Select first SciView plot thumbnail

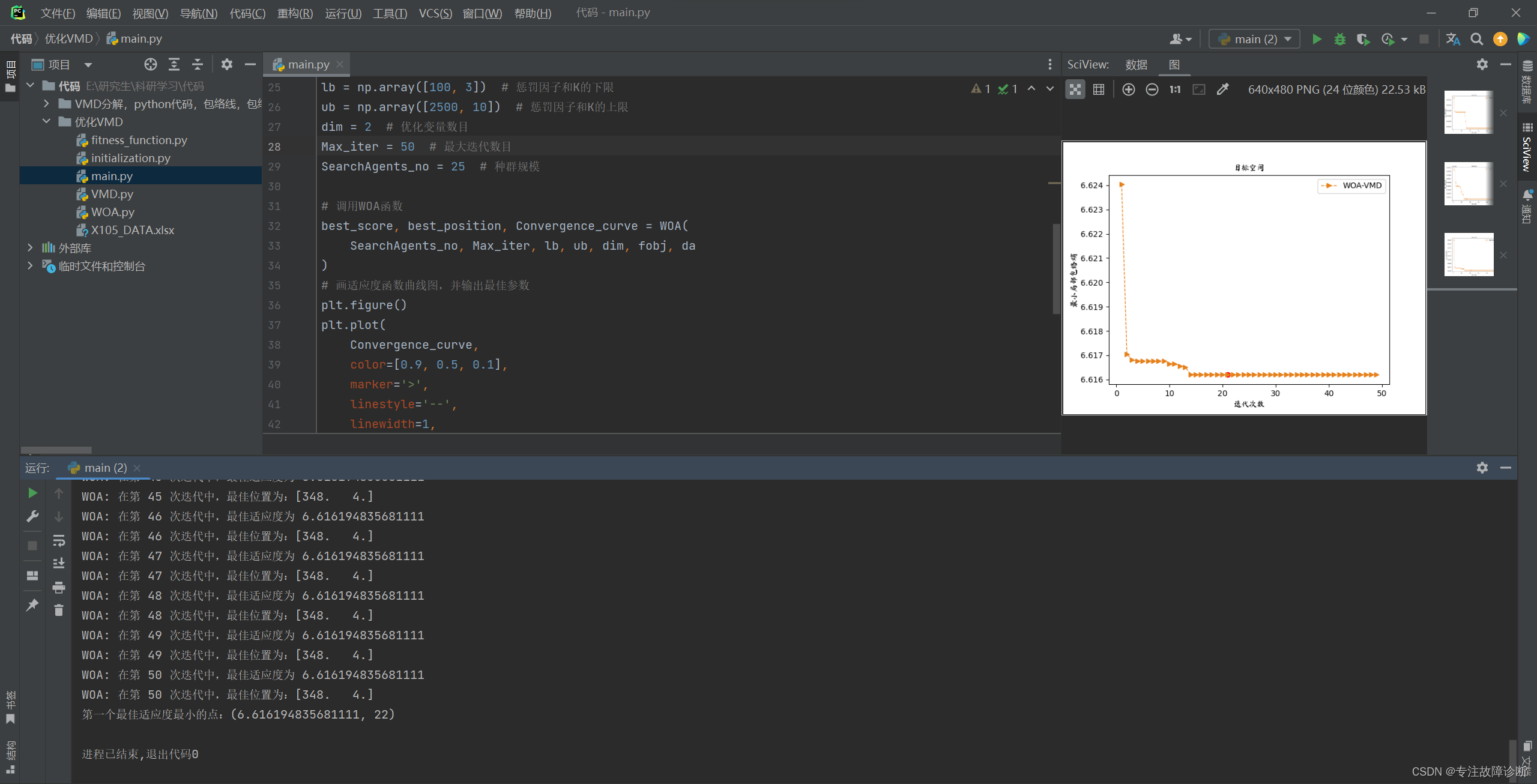(x=1469, y=112)
